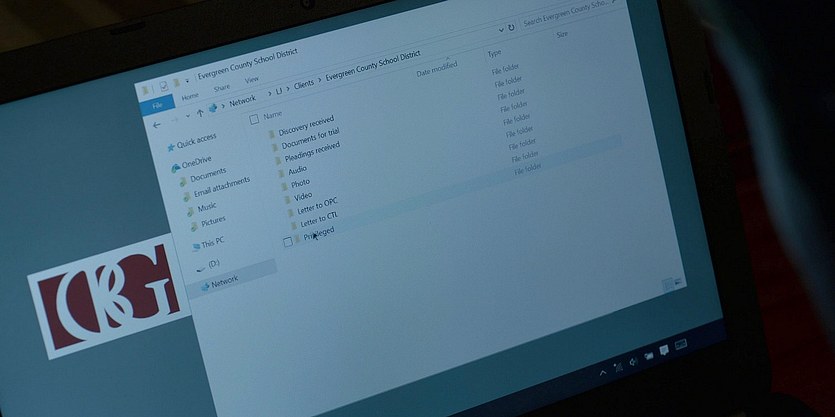Refresh the folder view
The image size is (835, 417).
point(511,28)
